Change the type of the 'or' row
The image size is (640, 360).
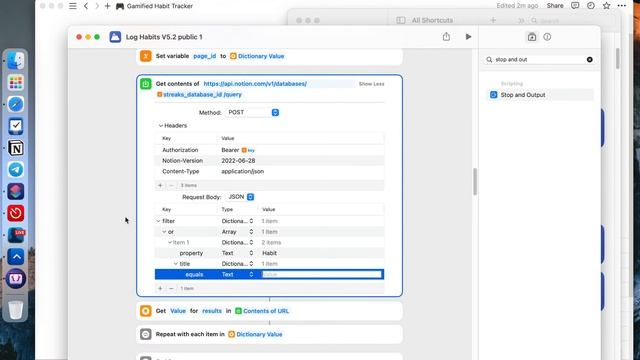click(238, 232)
